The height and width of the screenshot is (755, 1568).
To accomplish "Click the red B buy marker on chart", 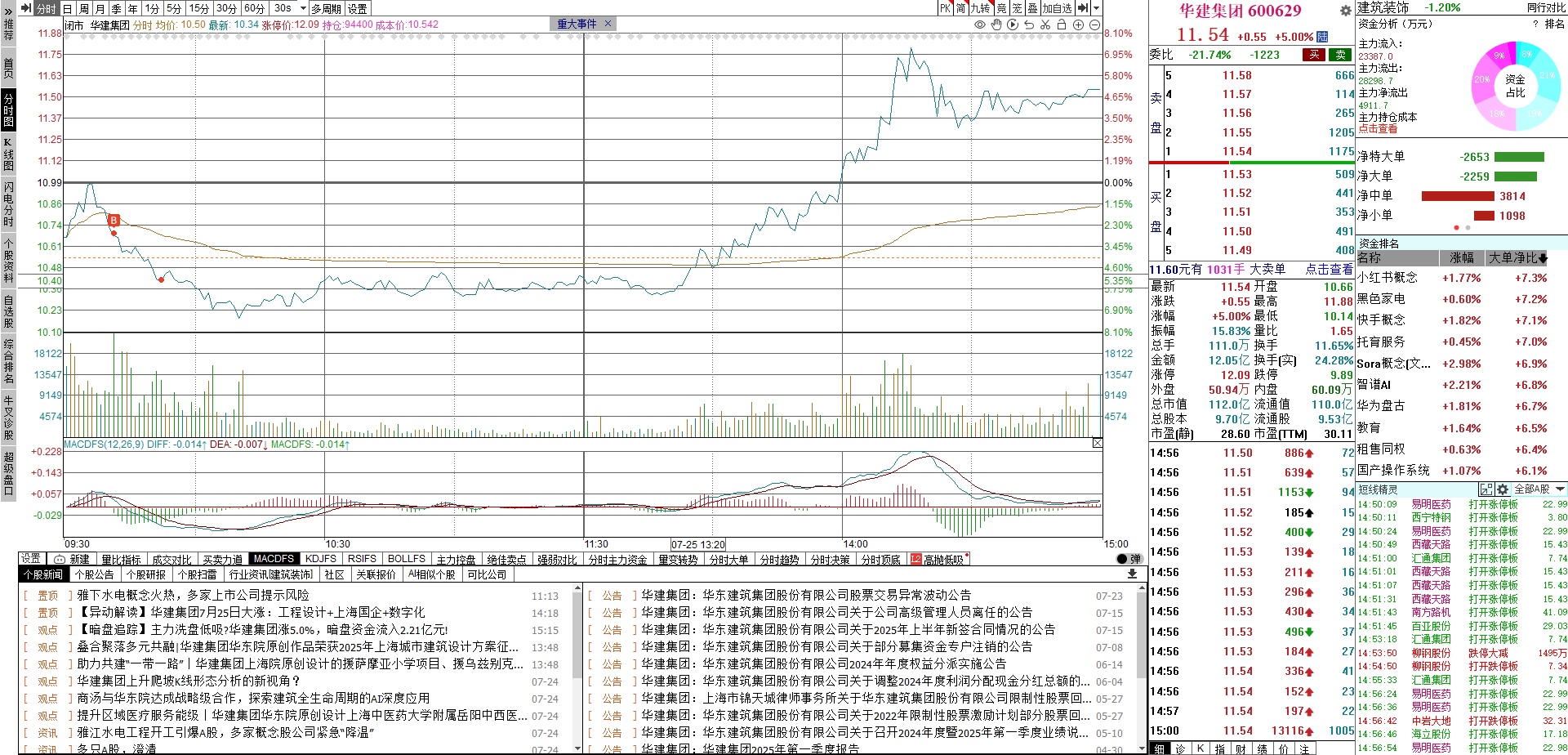I will pos(114,220).
